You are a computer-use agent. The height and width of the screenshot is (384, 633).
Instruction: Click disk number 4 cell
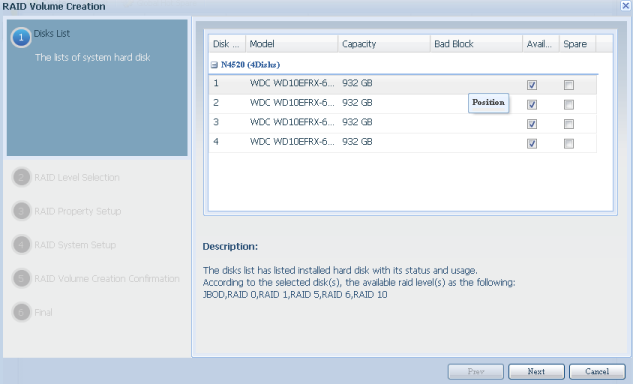click(216, 142)
